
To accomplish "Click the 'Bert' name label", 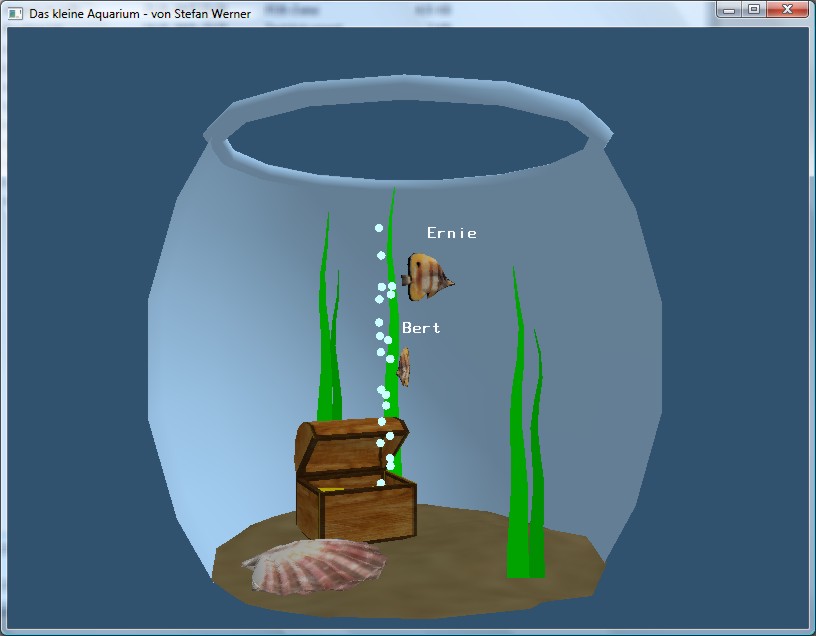I will pyautogui.click(x=421, y=328).
